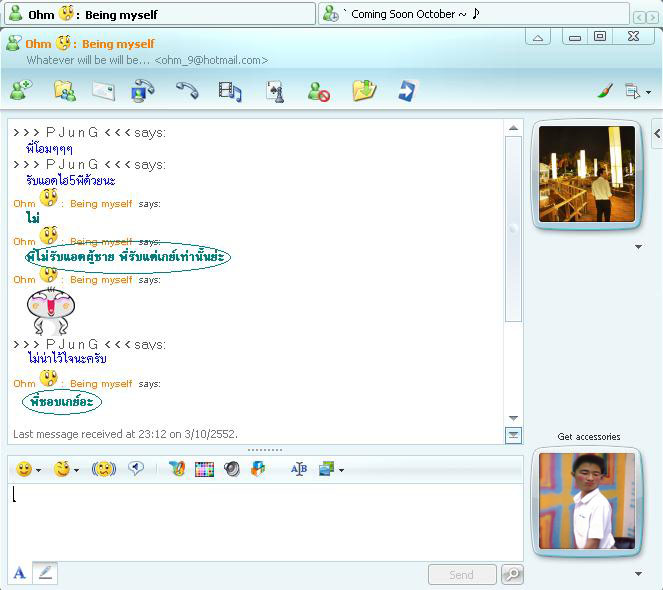Open the games icon with playing card
Screen dimensions: 663x590
pyautogui.click(x=274, y=91)
